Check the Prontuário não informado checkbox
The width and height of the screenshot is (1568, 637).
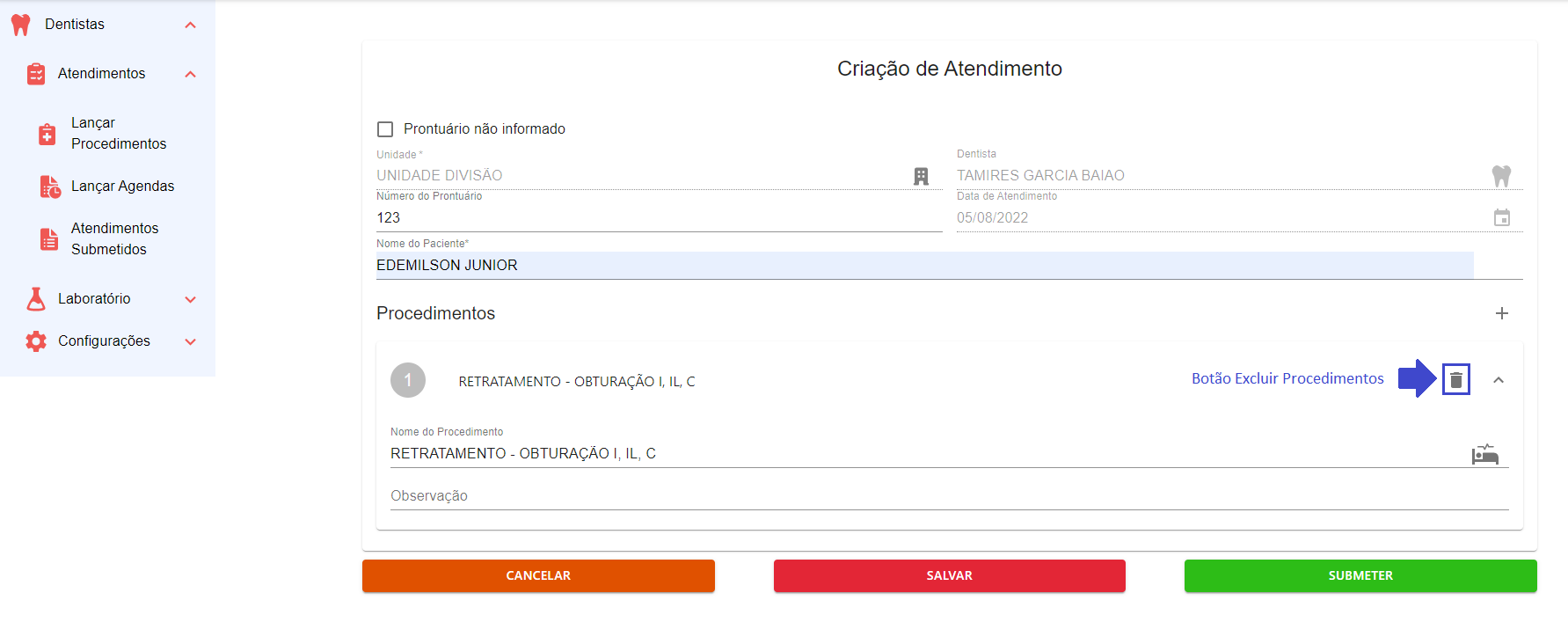pyautogui.click(x=385, y=129)
